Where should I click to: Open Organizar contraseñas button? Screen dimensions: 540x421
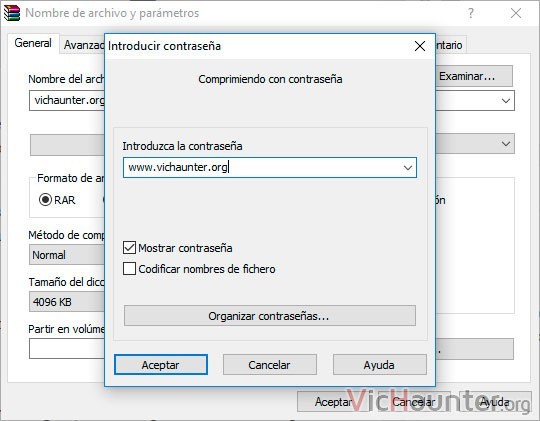coord(270,316)
